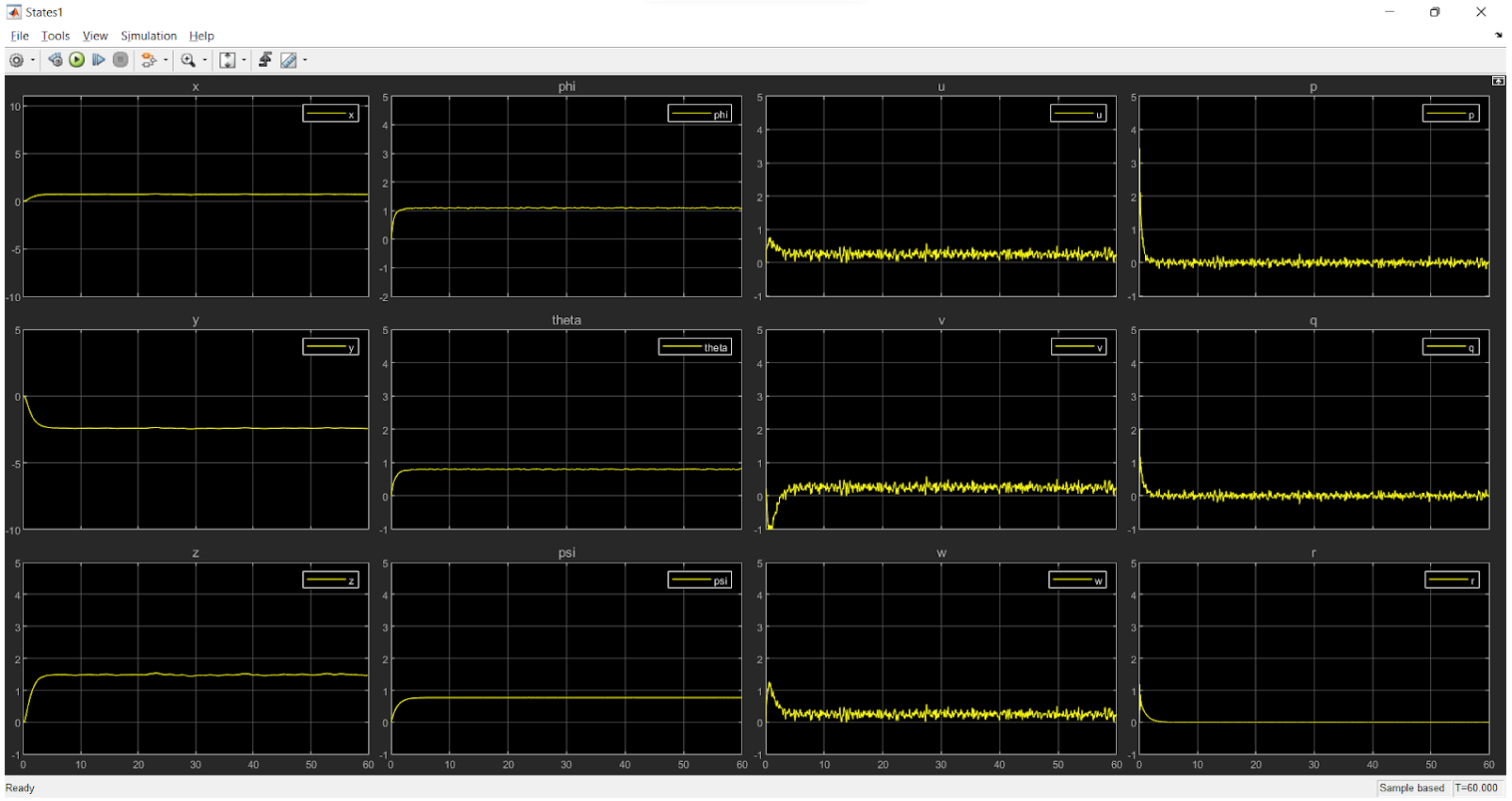Select the plot title 'theta'
Screen dimensions: 1512x801
[567, 320]
